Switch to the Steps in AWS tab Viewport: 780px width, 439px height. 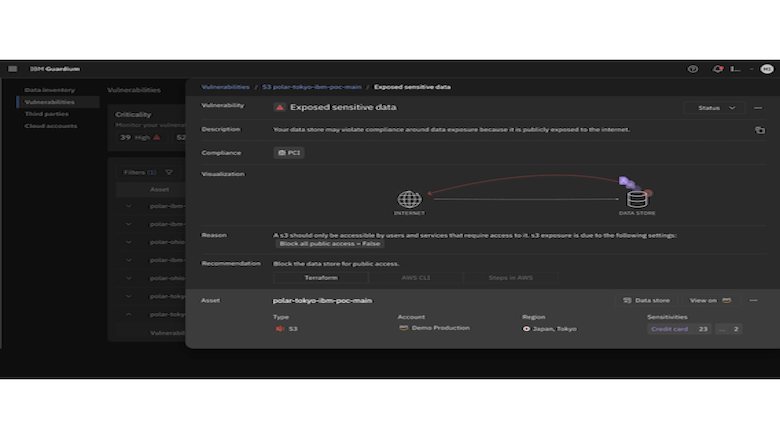510,278
